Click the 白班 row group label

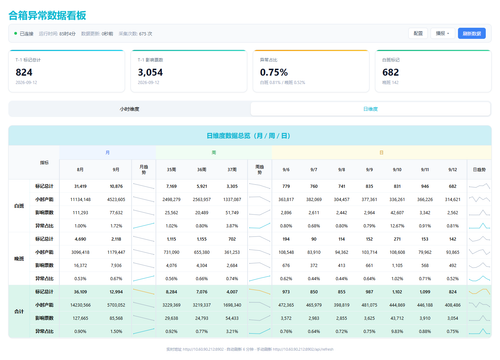[19, 206]
